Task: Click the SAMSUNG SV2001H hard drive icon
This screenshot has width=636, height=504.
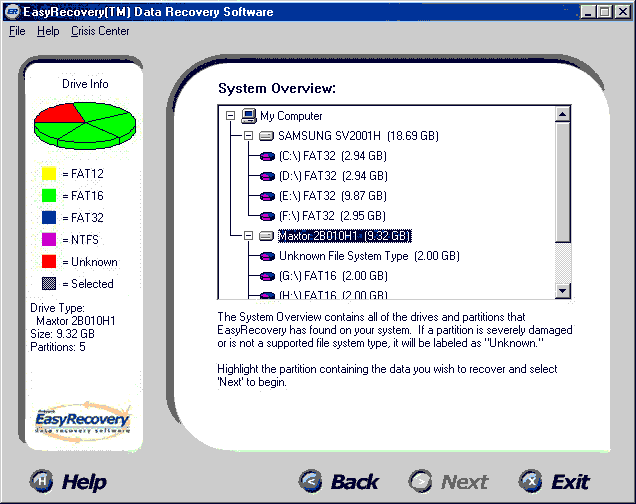Action: [x=266, y=136]
